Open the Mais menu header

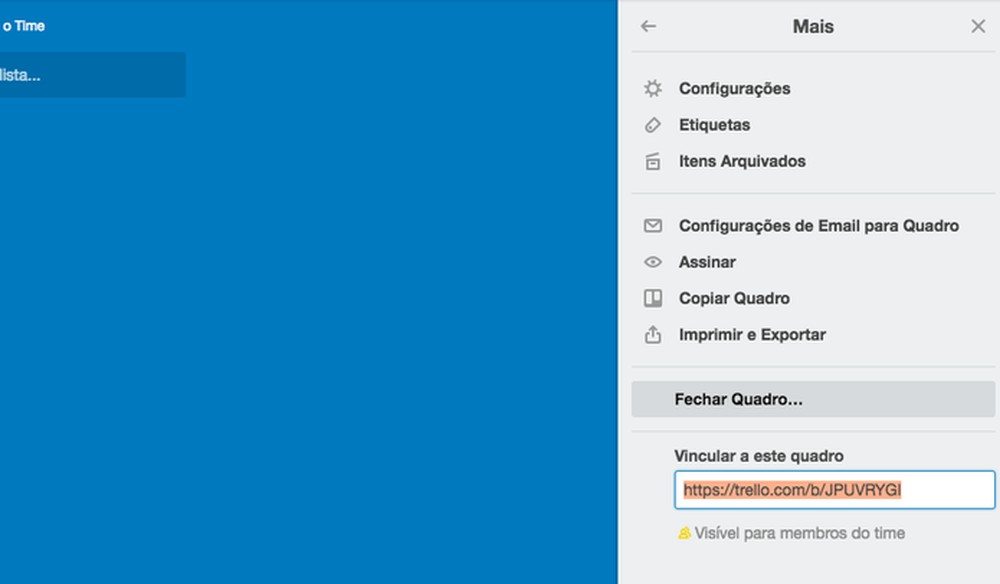tap(812, 27)
